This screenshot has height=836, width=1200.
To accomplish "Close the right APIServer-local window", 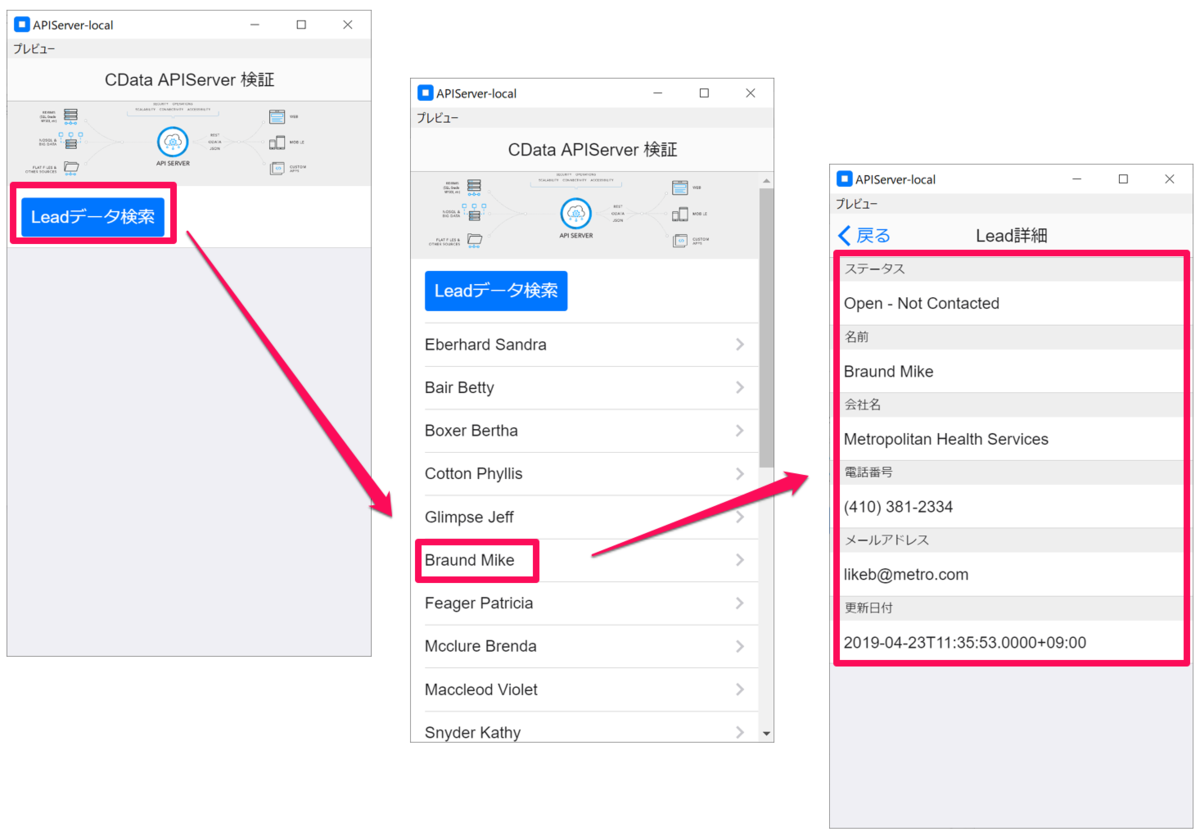I will (1170, 179).
